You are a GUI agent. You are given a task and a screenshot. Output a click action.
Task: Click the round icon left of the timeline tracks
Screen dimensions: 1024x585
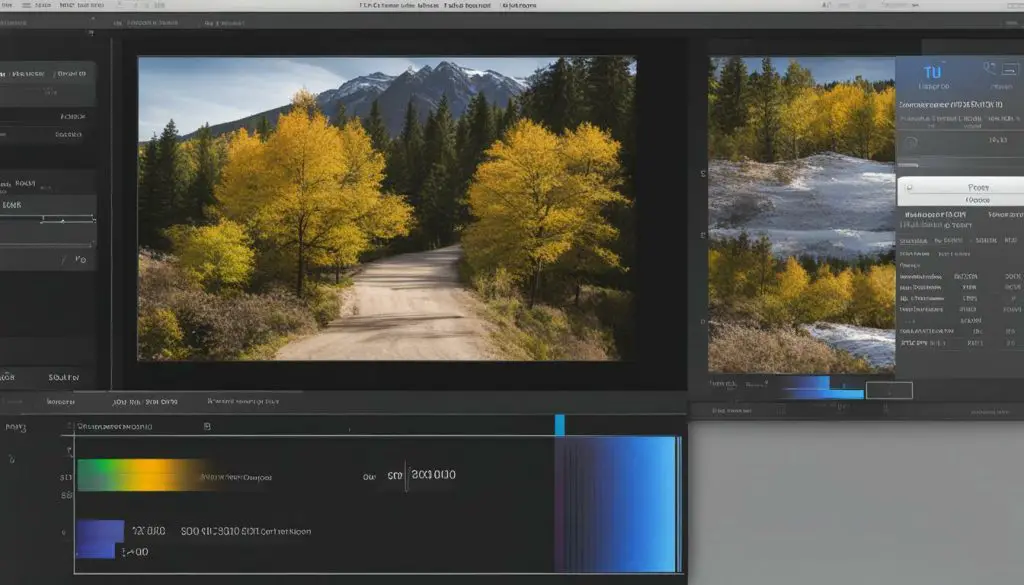[11, 459]
